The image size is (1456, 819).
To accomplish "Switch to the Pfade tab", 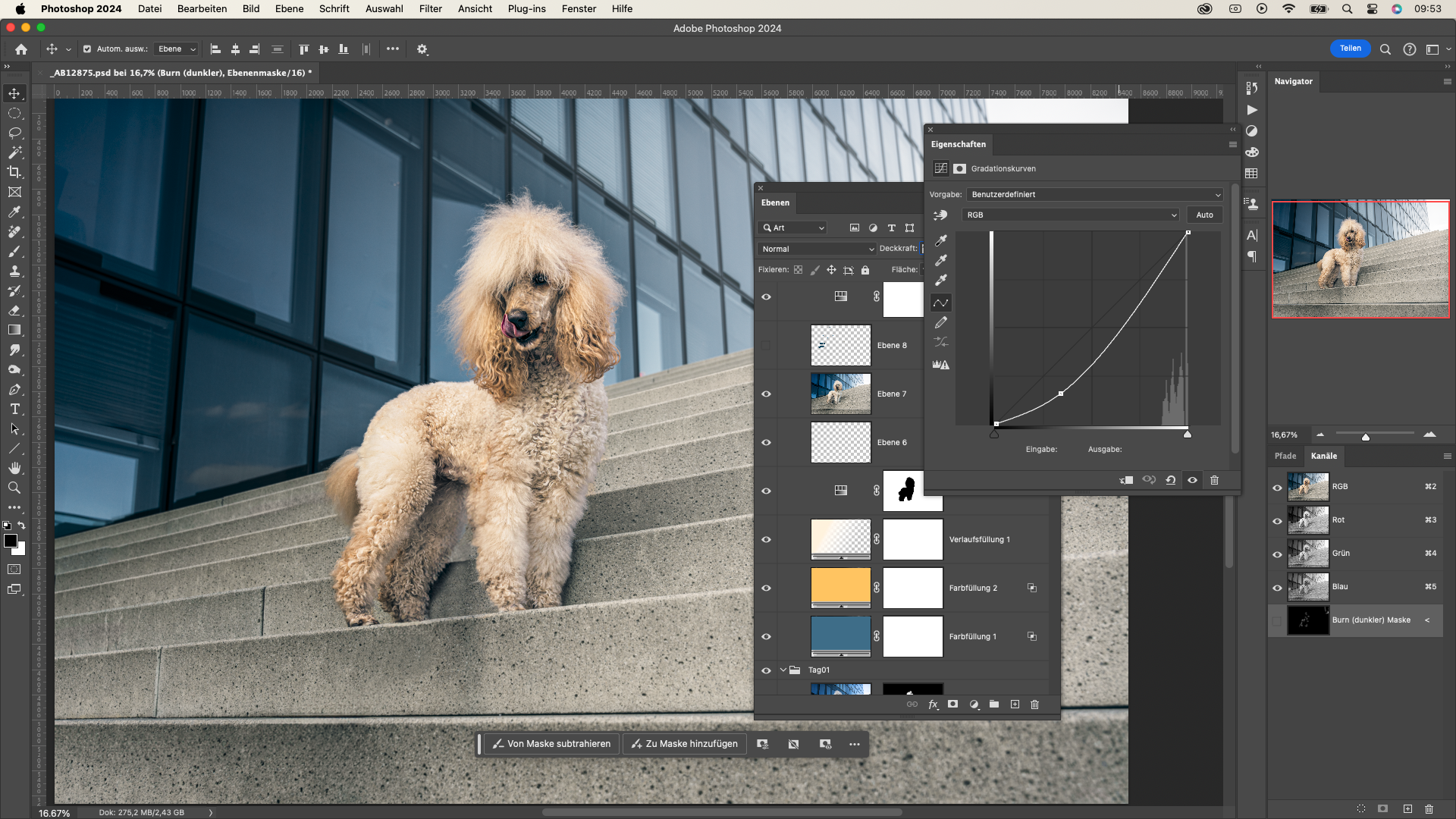I will 1285,456.
